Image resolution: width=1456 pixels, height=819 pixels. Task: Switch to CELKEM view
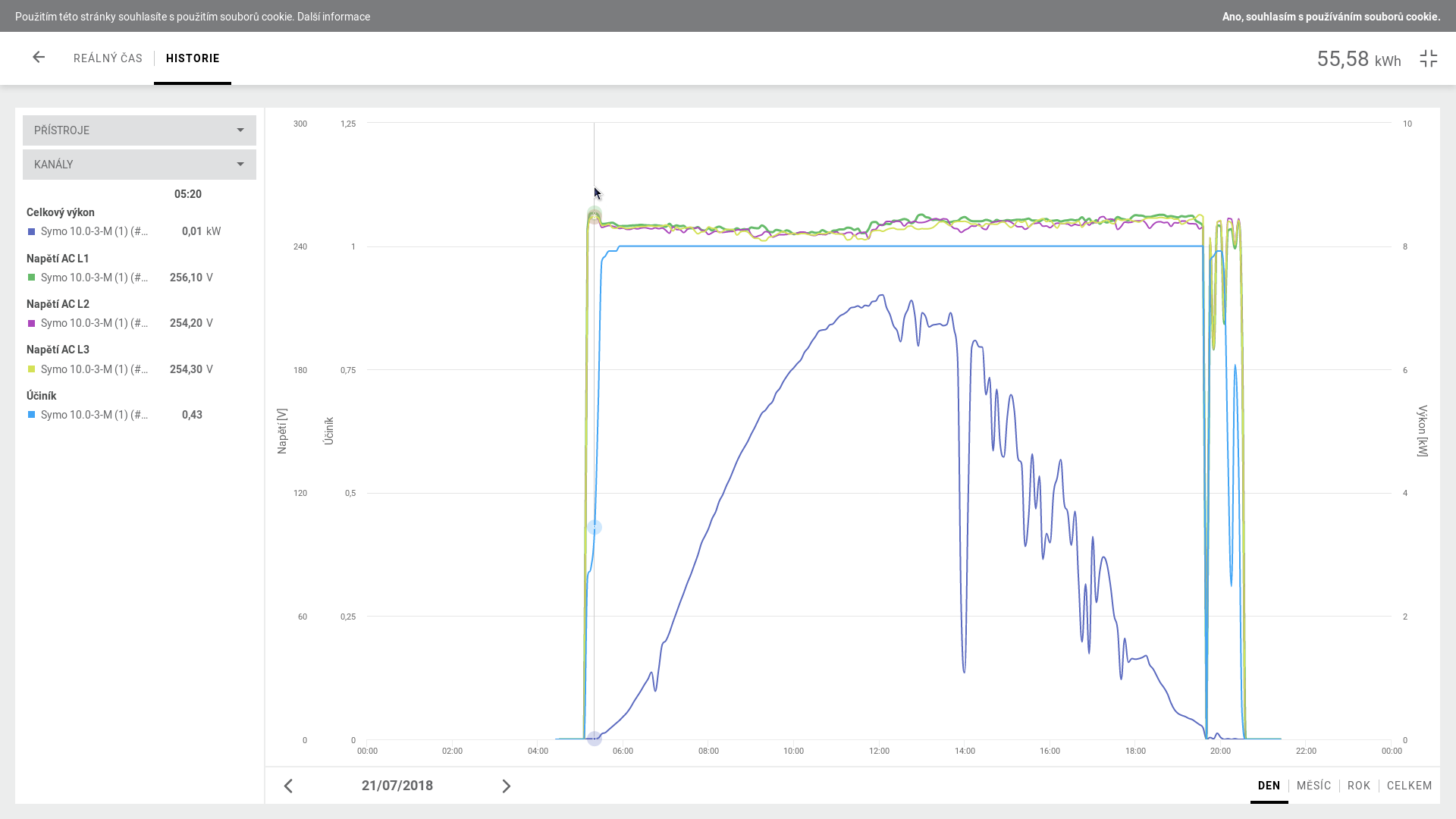[1409, 786]
